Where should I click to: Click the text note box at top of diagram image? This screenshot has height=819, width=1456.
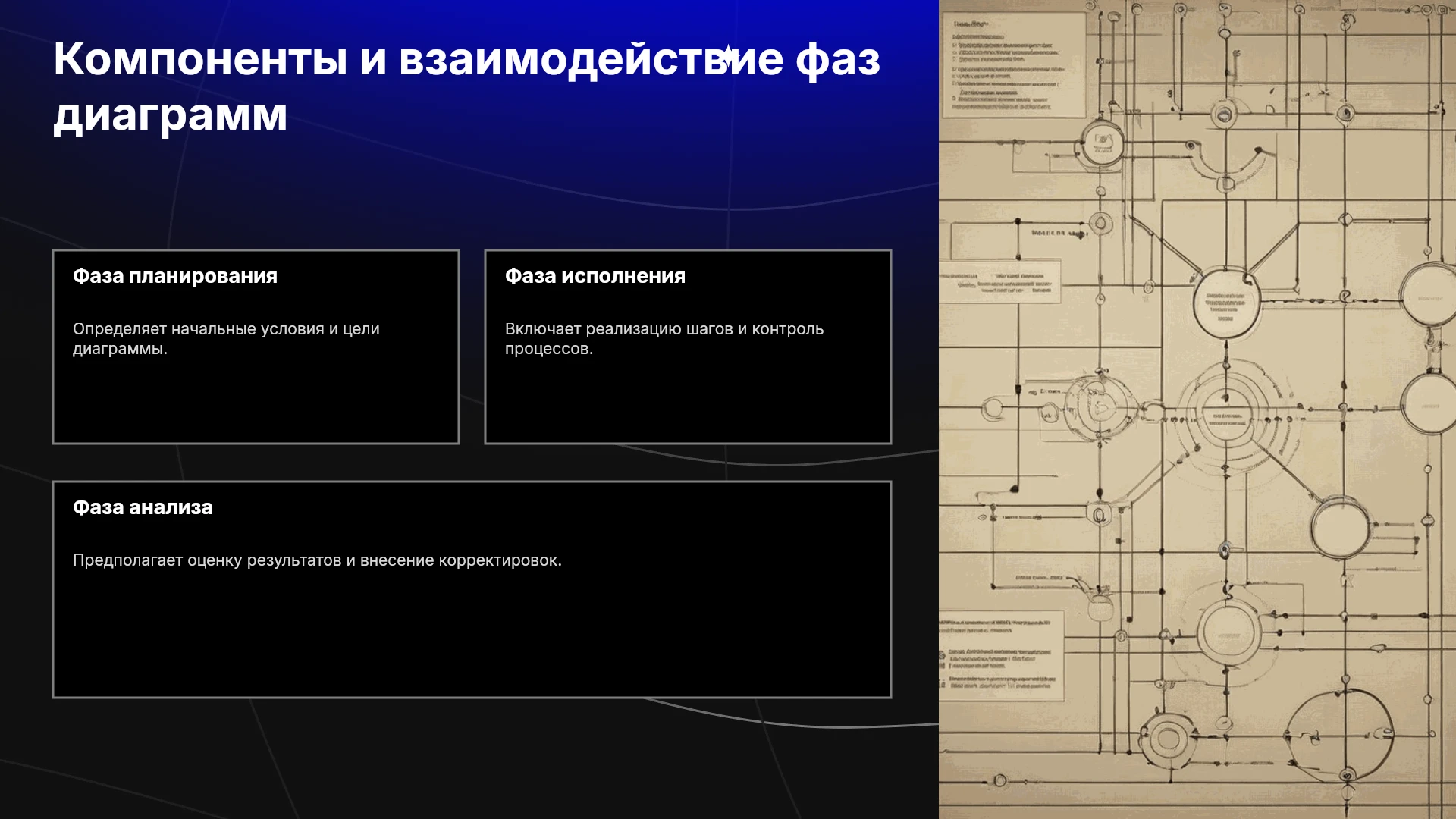[1014, 65]
